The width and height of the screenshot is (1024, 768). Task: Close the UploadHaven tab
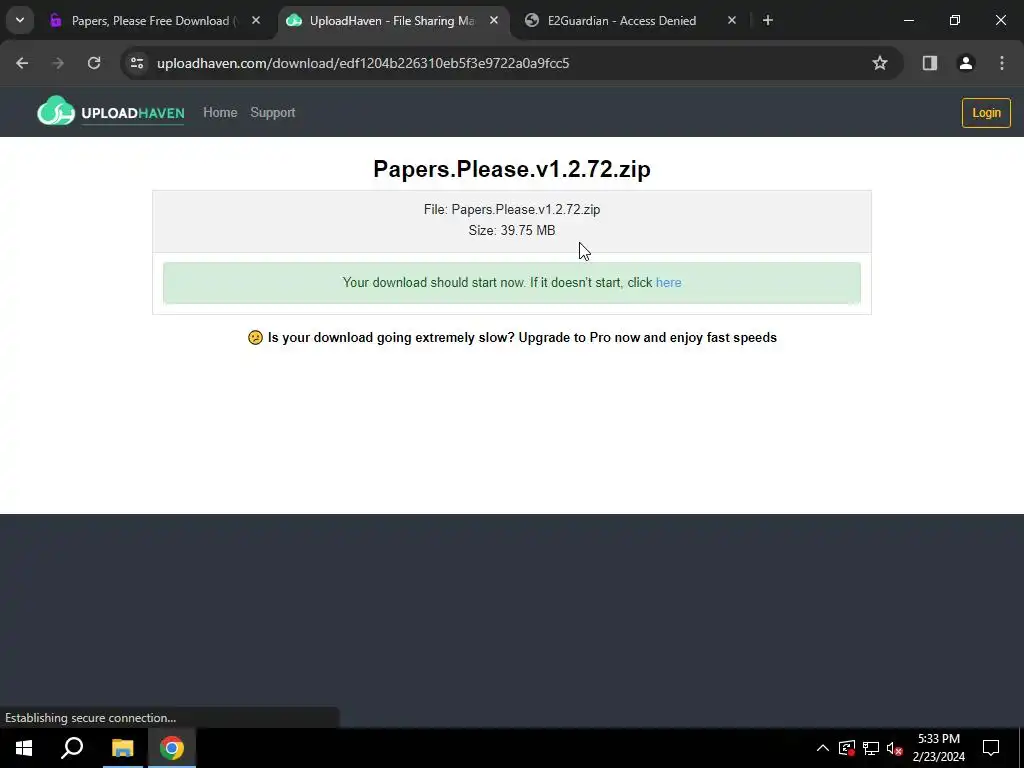[x=494, y=21]
